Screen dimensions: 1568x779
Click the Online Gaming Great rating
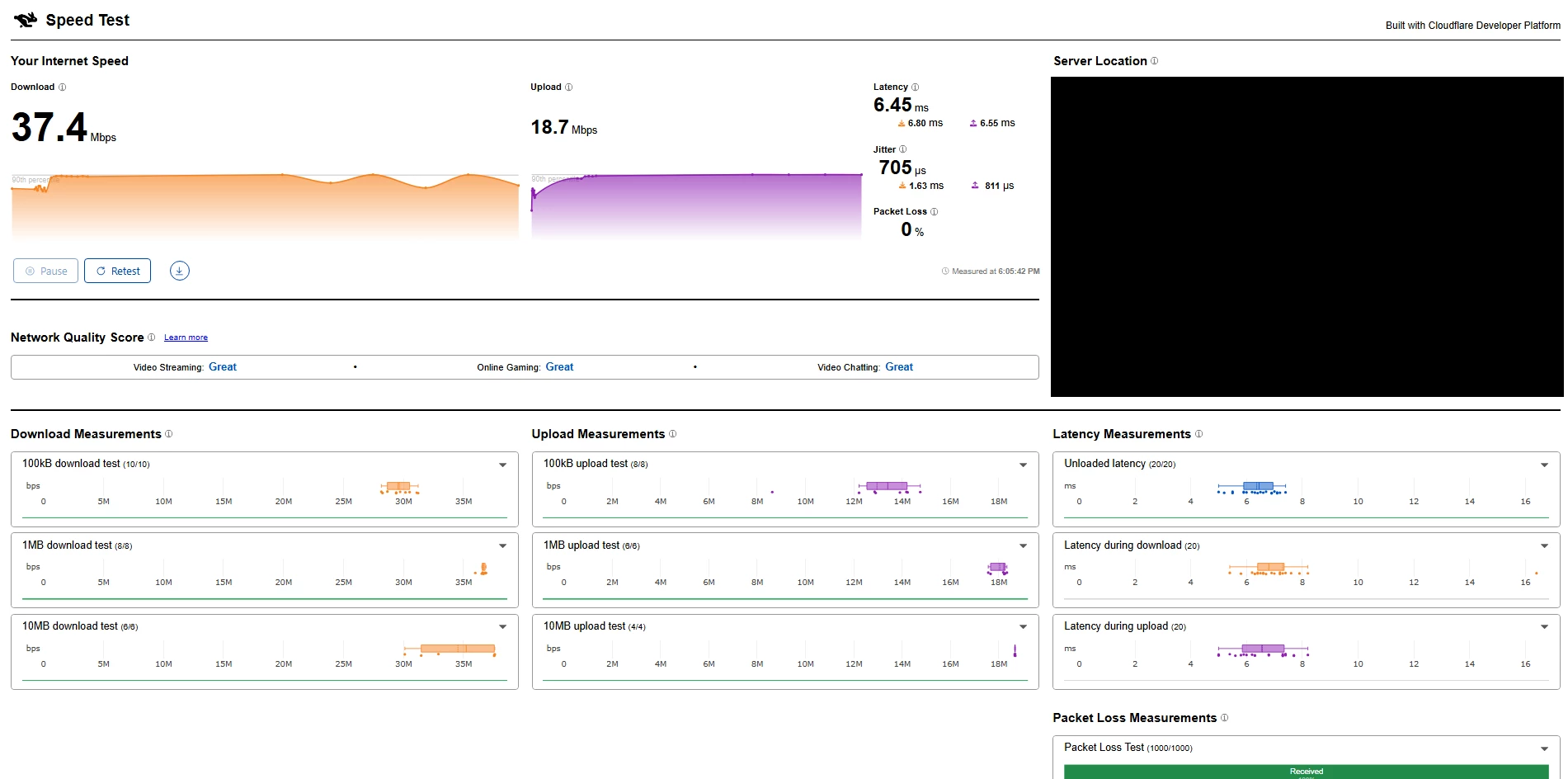559,367
